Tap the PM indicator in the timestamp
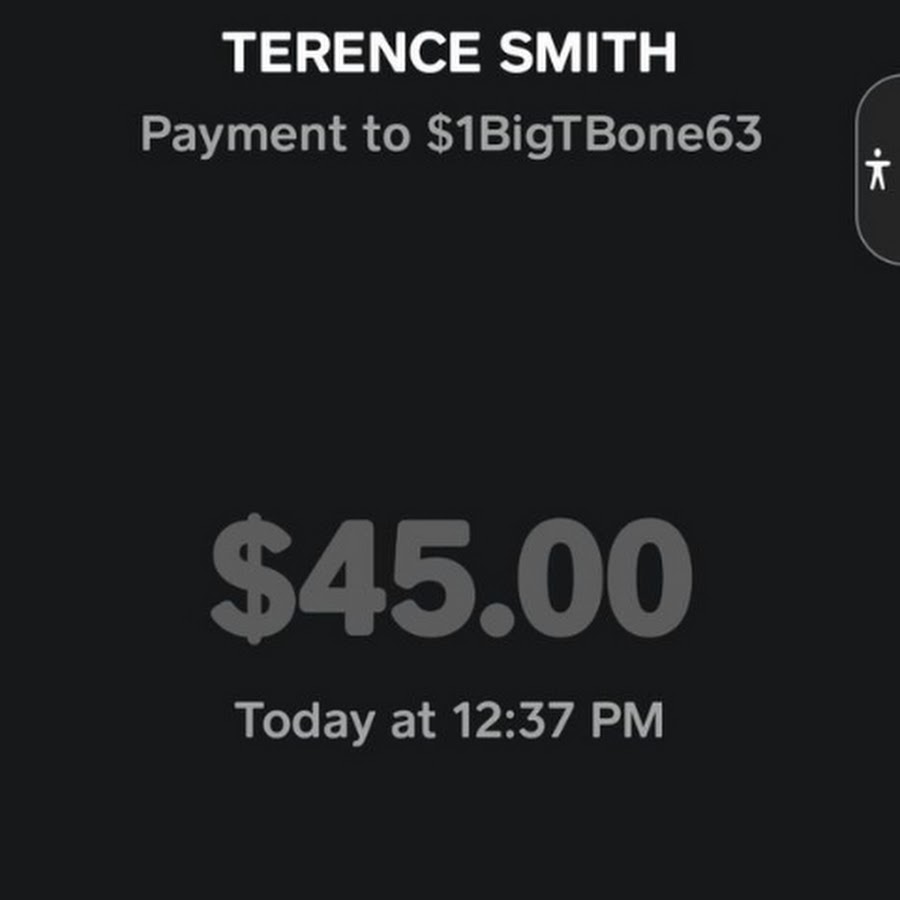The height and width of the screenshot is (900, 900). (627, 720)
